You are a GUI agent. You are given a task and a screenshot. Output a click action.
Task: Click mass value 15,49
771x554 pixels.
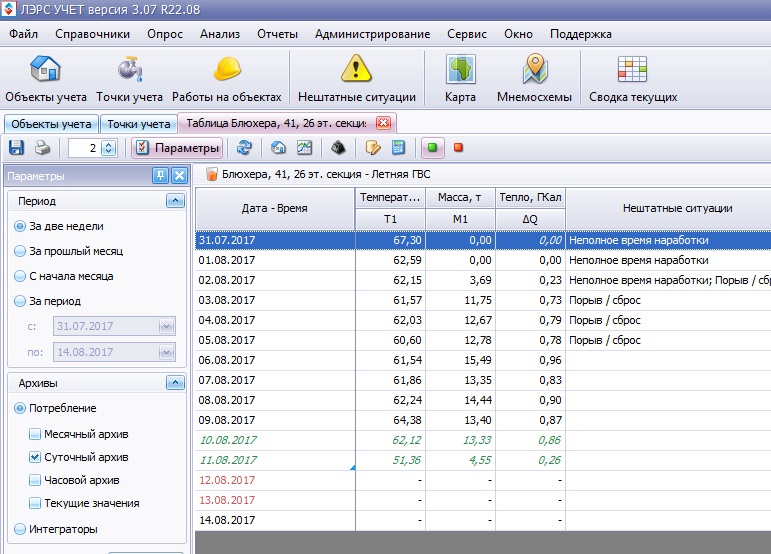pyautogui.click(x=477, y=360)
